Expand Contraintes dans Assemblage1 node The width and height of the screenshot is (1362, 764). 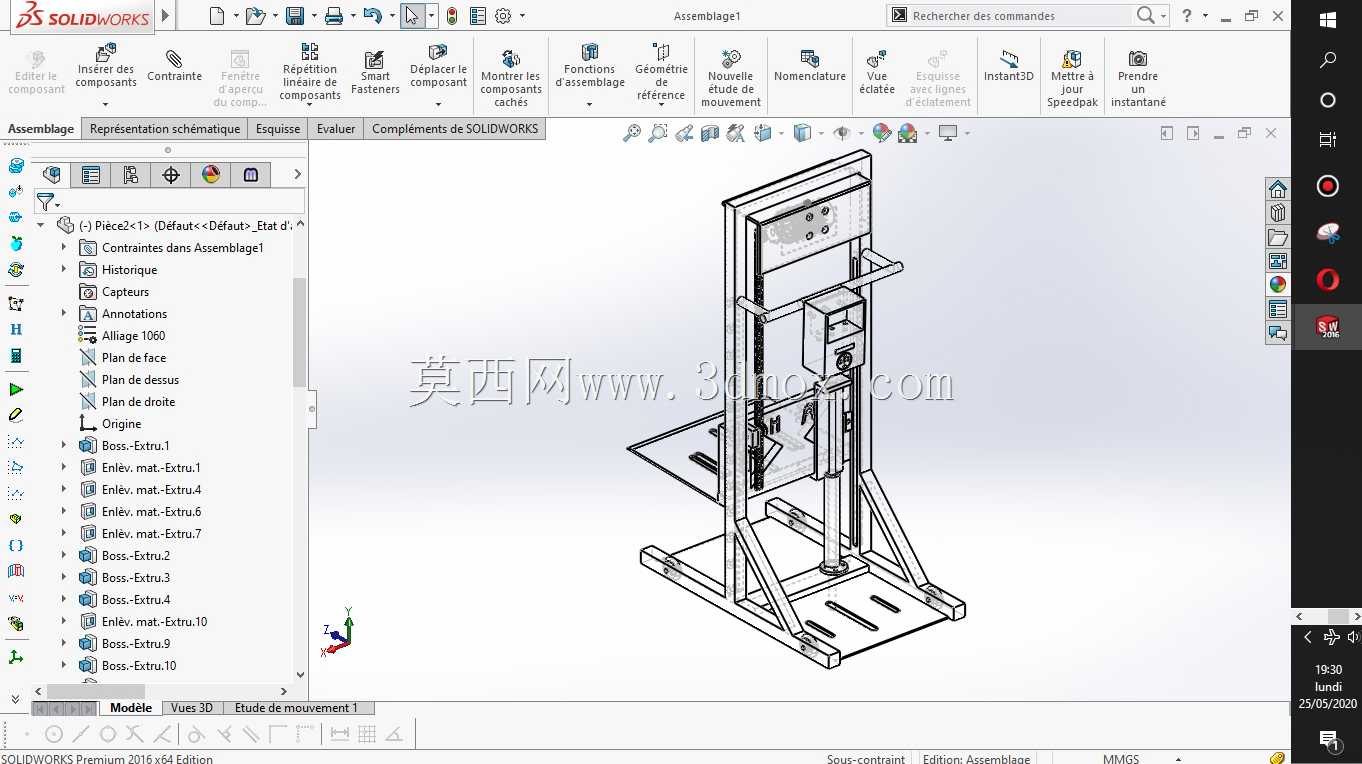[64, 247]
